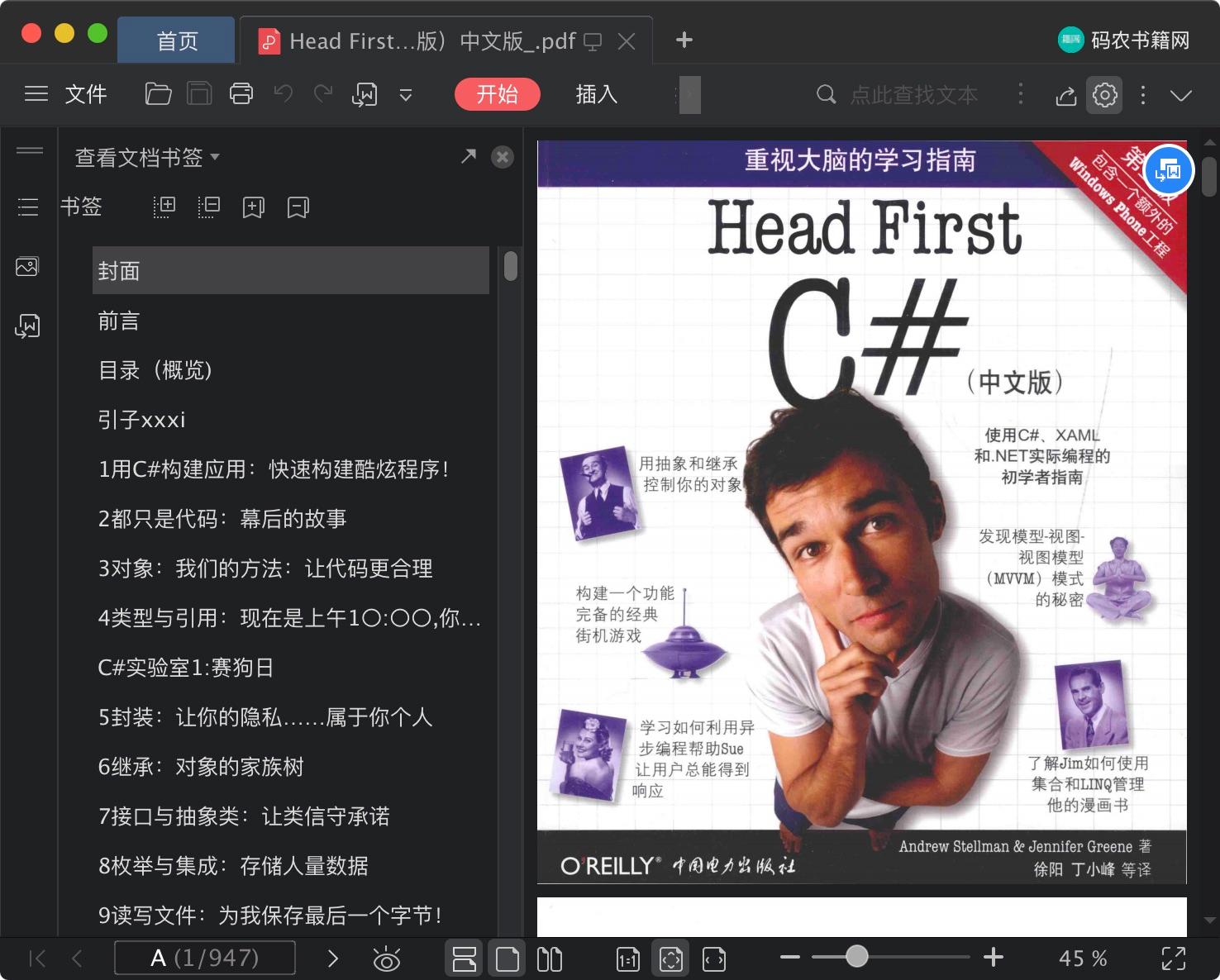Jump to chapter 8枚举与集成 bookmark
The image size is (1220, 980).
[x=291, y=866]
